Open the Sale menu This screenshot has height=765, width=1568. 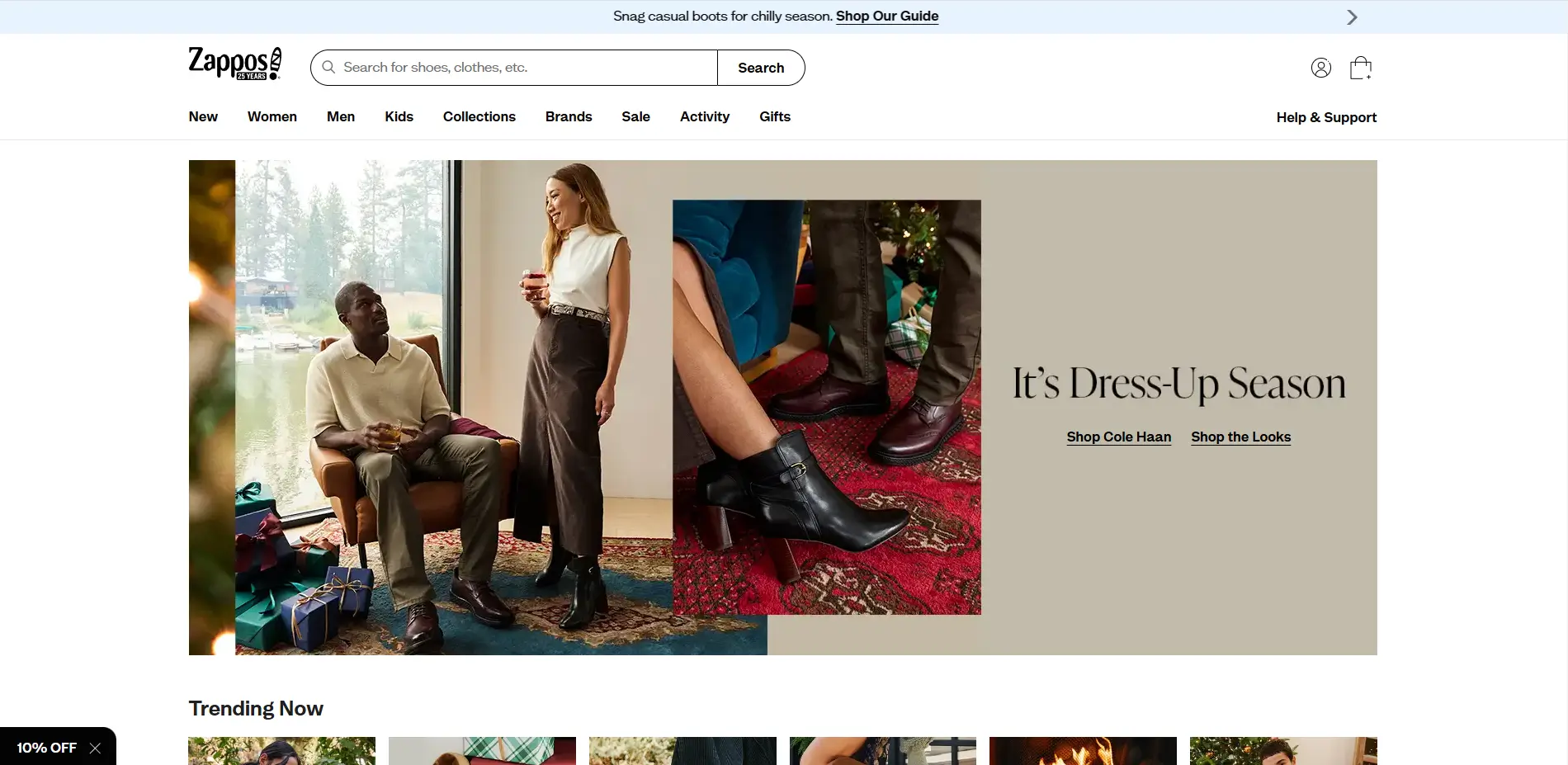pos(636,116)
